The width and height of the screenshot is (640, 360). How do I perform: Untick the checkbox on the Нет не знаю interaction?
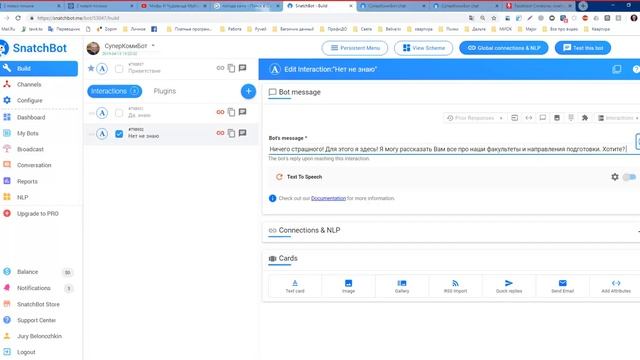tap(119, 134)
